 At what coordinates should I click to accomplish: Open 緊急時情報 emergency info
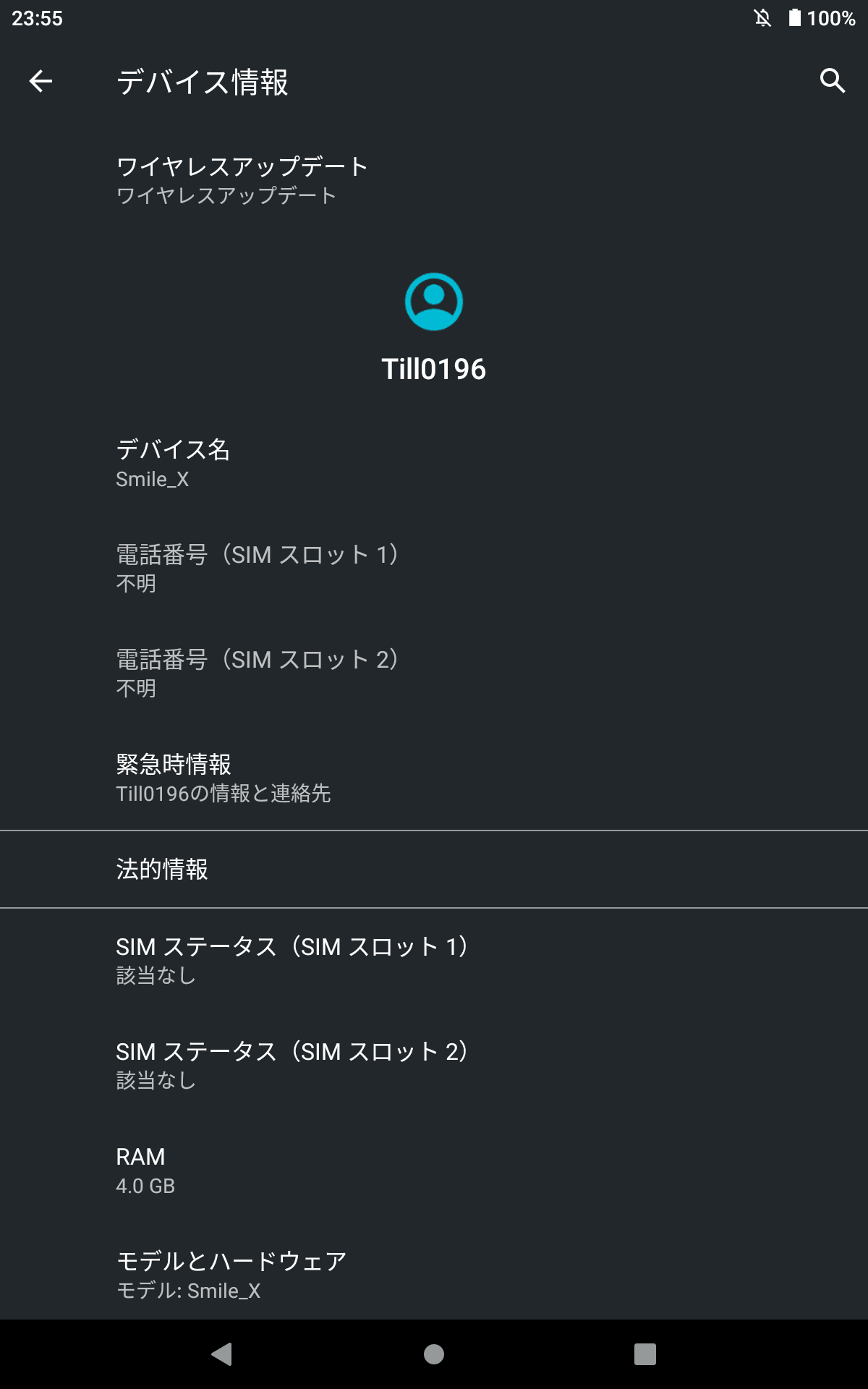pyautogui.click(x=224, y=778)
